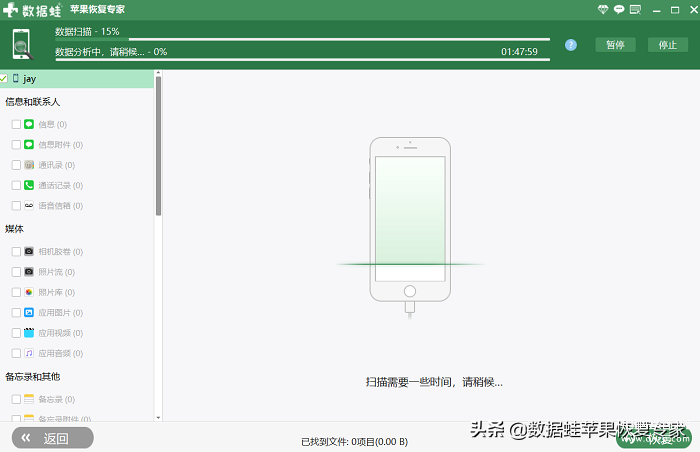This screenshot has width=700, height=452.
Task: Tick the 通讯录 (0) checkbox
Action: (x=16, y=165)
